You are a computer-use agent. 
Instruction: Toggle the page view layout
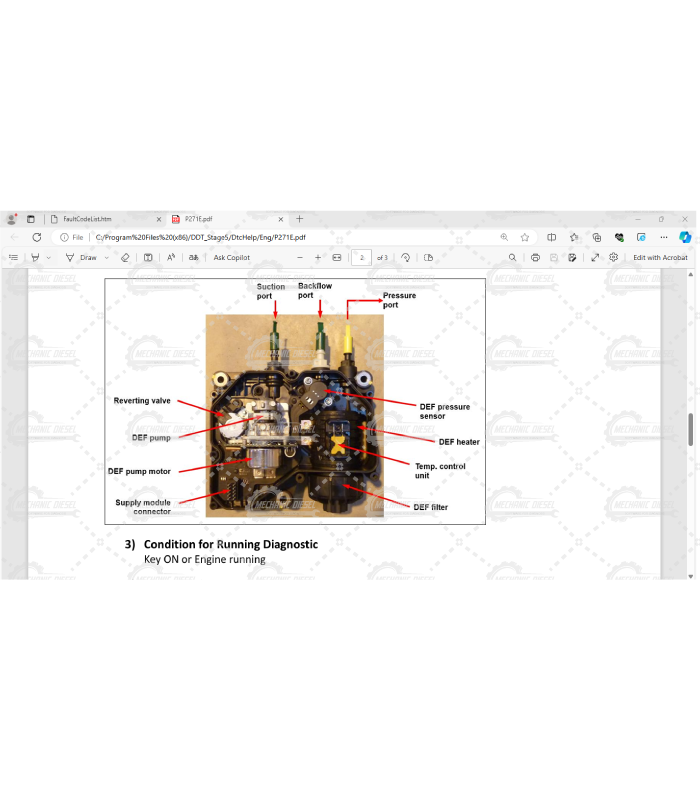[428, 257]
